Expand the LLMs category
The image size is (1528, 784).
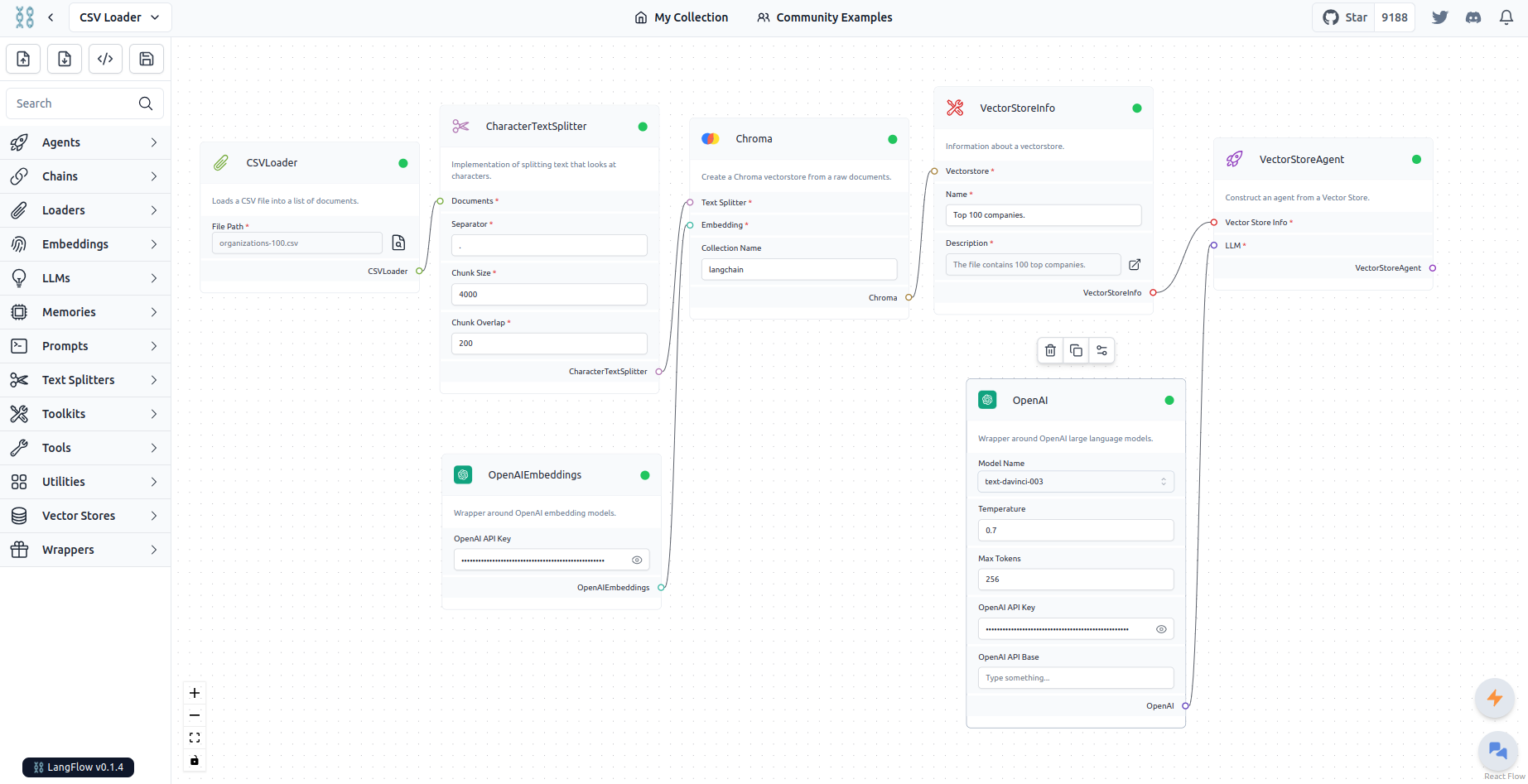tap(85, 278)
